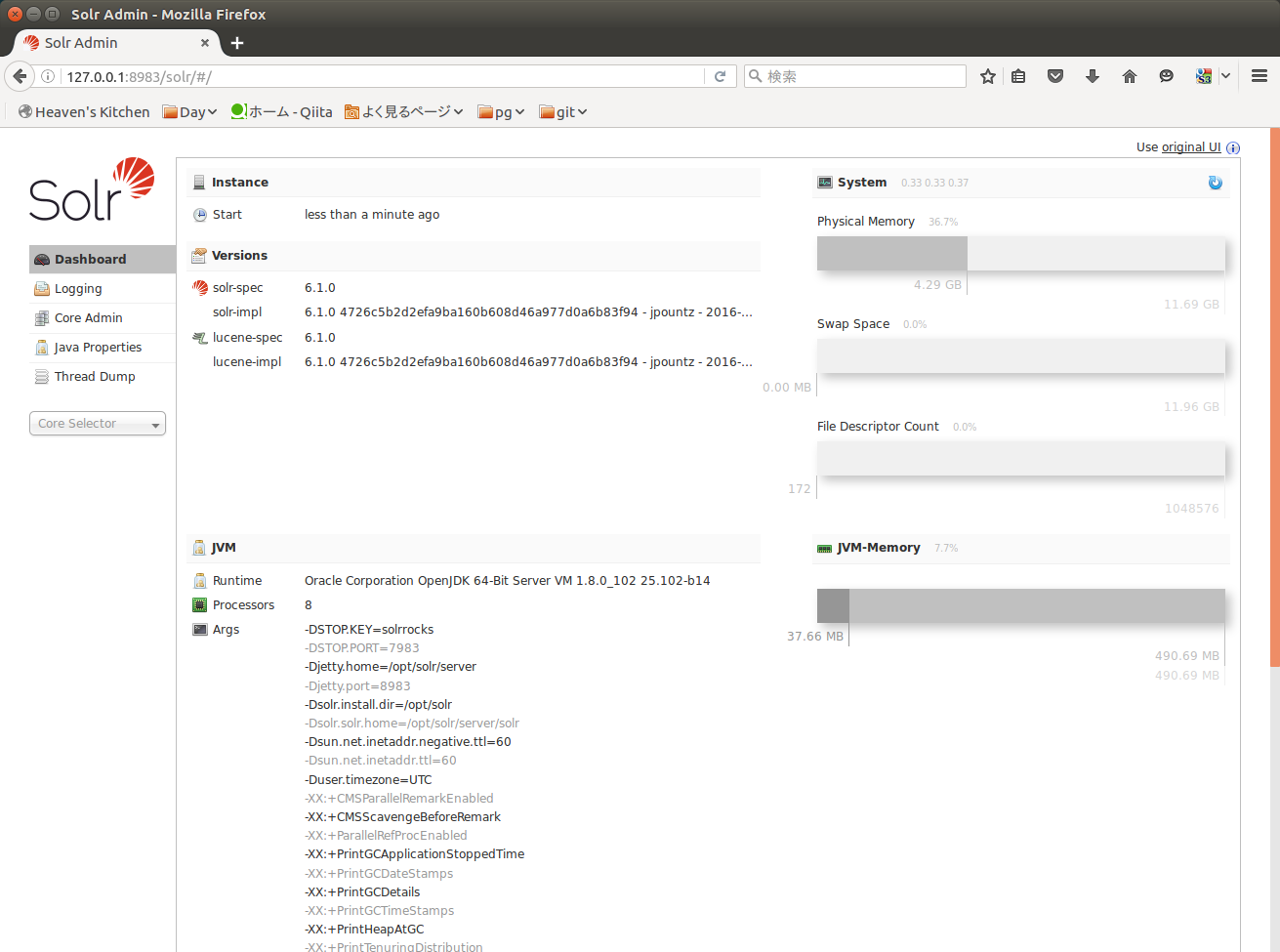
Task: Open Firefox downloads list
Action: [1093, 75]
